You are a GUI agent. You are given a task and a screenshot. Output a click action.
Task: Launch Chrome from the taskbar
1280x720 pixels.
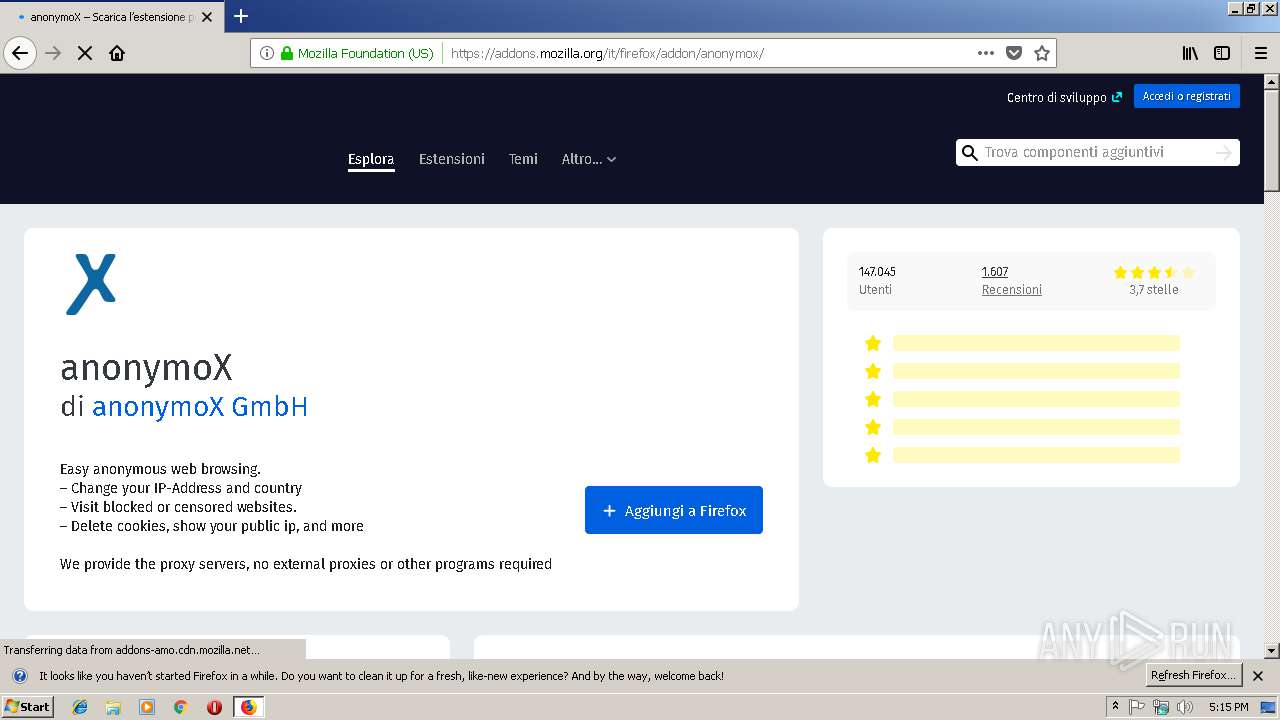pyautogui.click(x=180, y=707)
